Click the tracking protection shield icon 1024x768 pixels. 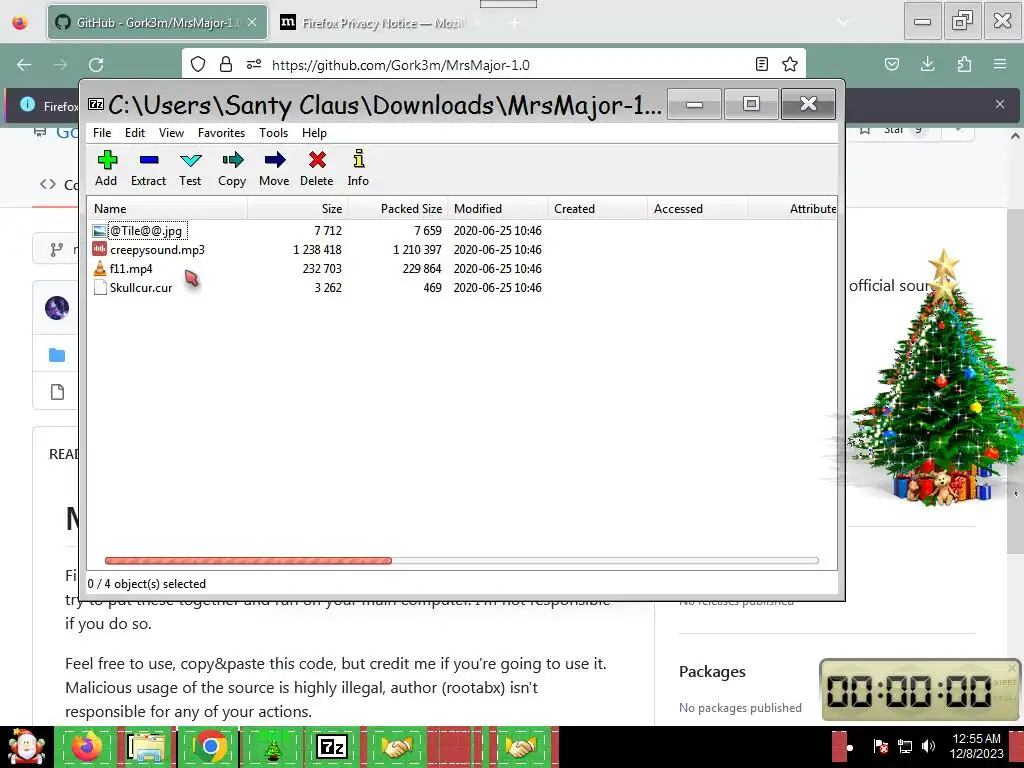(198, 64)
